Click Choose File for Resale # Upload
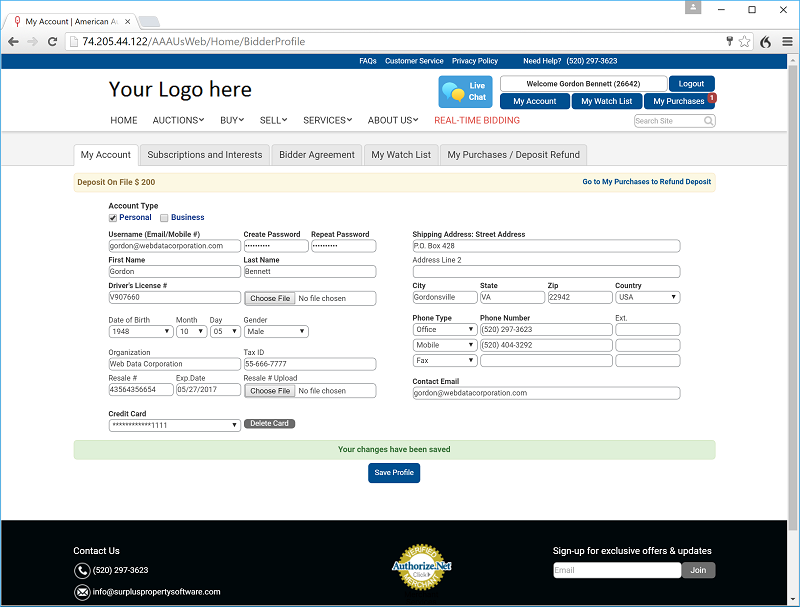Screen dimensions: 800x607 (x=270, y=391)
